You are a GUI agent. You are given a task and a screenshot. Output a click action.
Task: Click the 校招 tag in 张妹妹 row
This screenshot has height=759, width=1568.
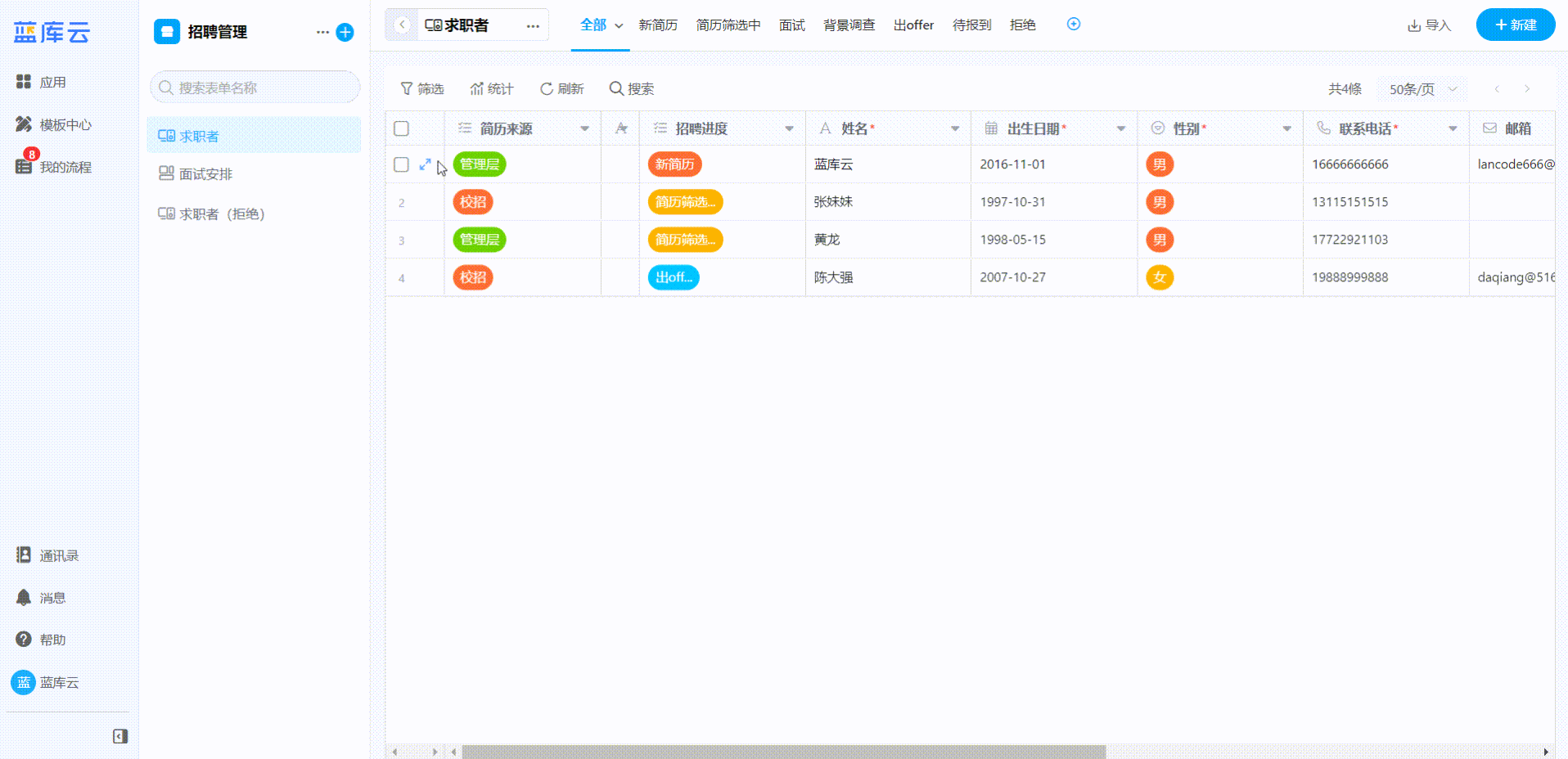pyautogui.click(x=473, y=202)
